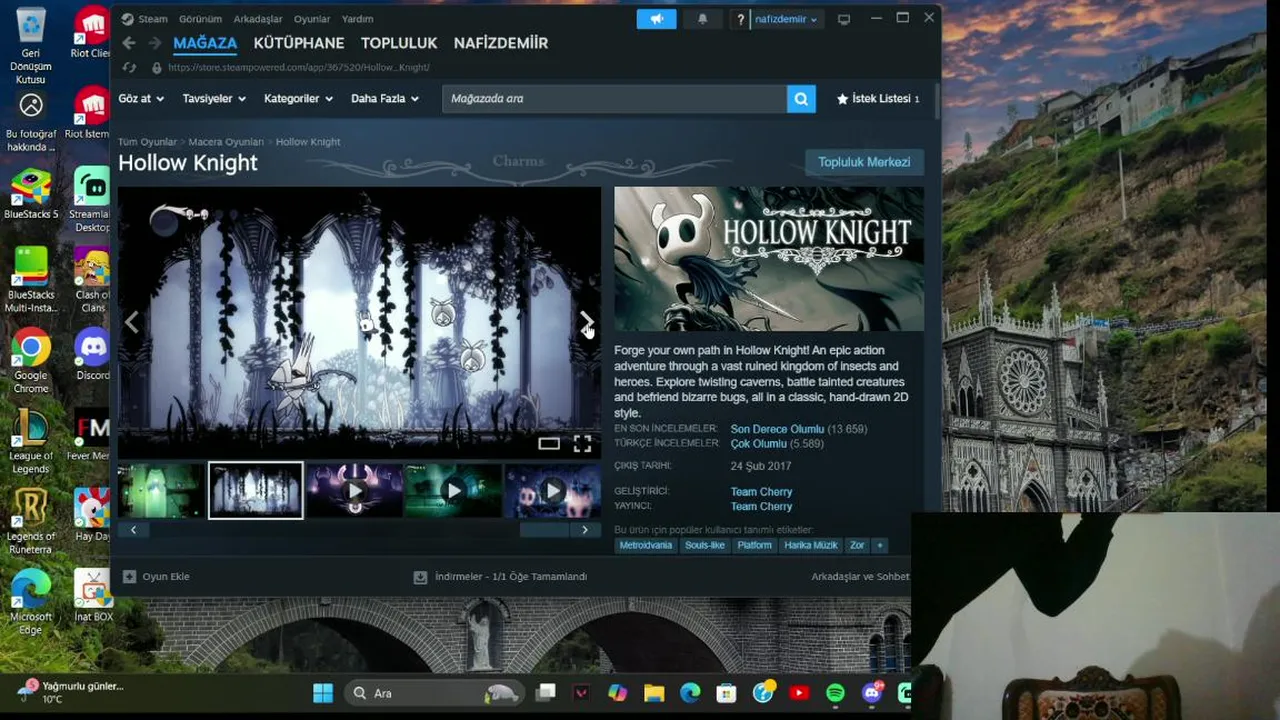Open Copilot from the taskbar

617,693
